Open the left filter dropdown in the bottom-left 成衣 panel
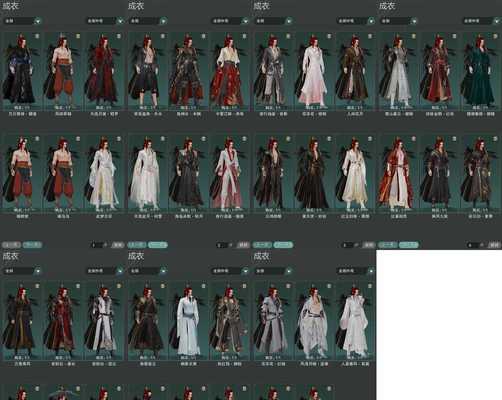This screenshot has width=502, height=400. 23,271
